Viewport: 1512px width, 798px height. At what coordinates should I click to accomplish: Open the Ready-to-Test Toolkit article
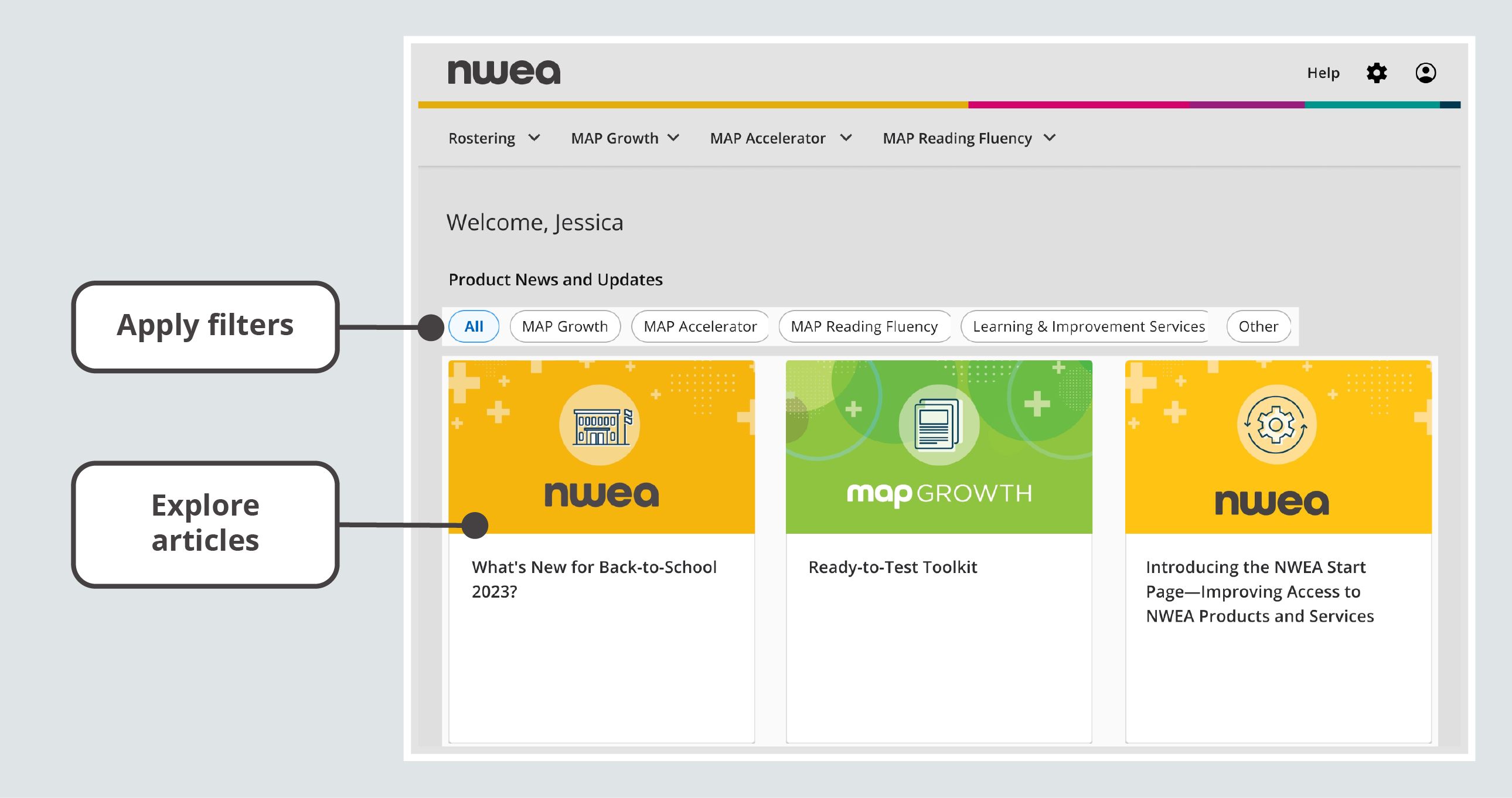click(x=893, y=567)
